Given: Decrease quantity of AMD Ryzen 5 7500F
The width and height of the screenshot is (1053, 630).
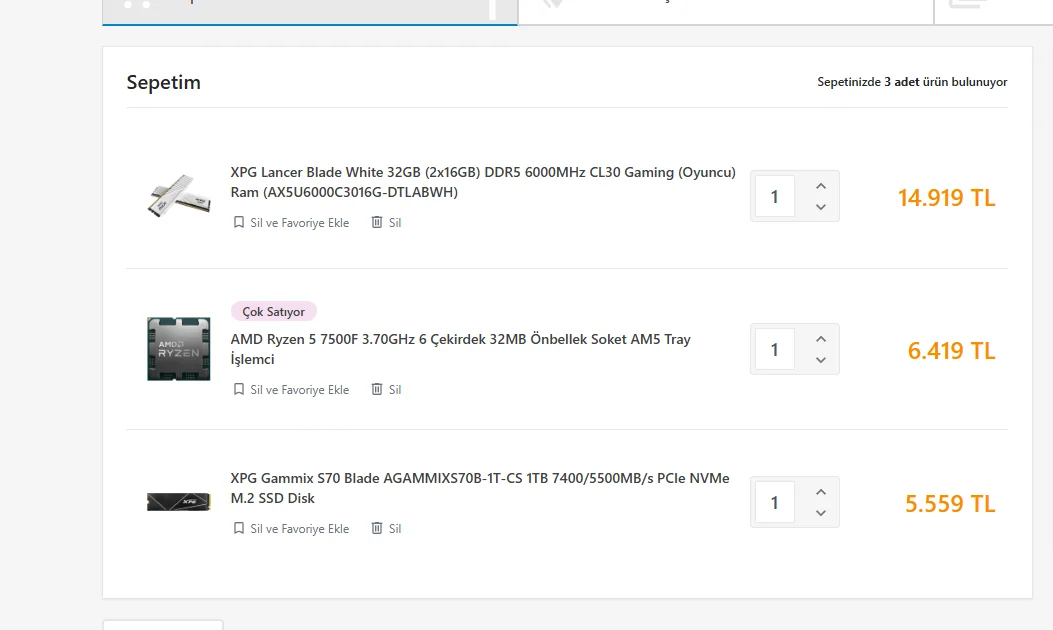Looking at the screenshot, I should click(821, 360).
